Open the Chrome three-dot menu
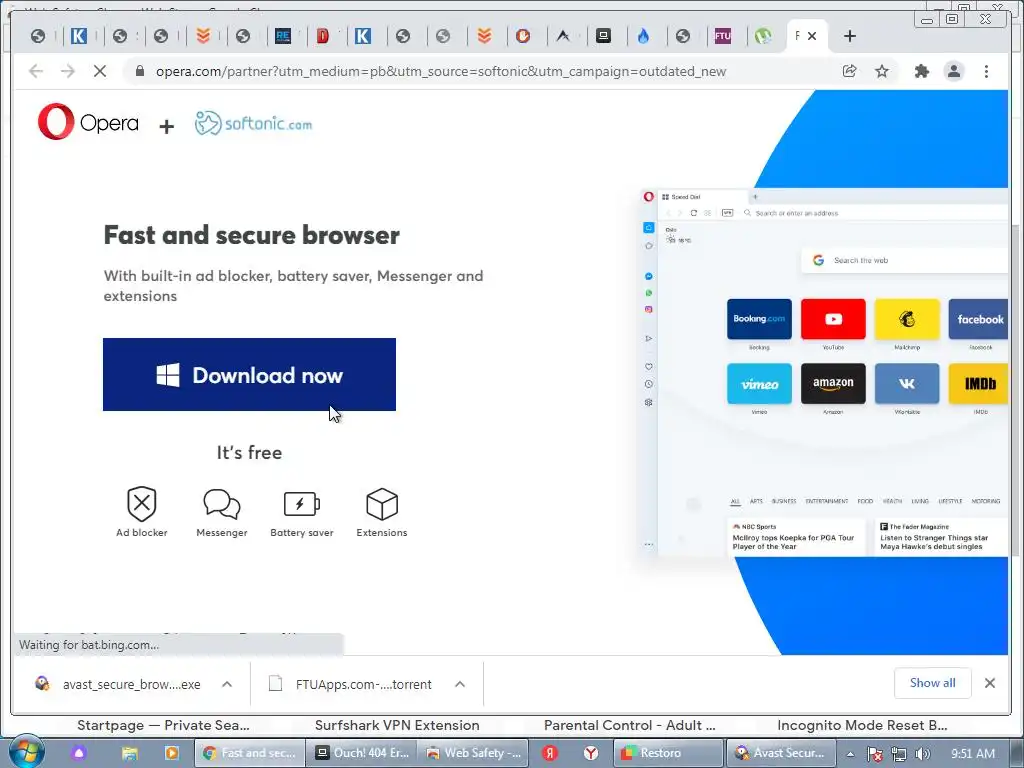The width and height of the screenshot is (1024, 768). coord(986,71)
